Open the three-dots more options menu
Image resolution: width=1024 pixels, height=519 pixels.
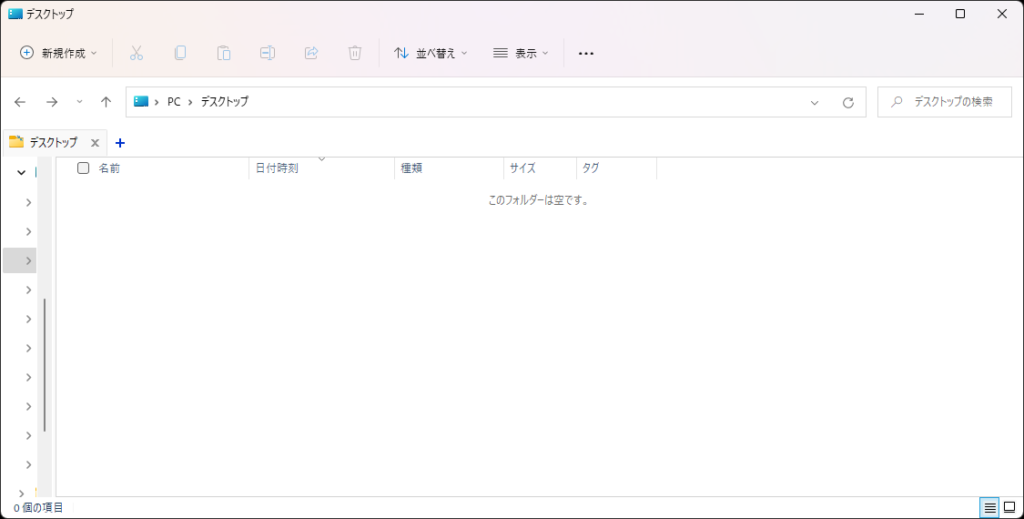point(586,53)
